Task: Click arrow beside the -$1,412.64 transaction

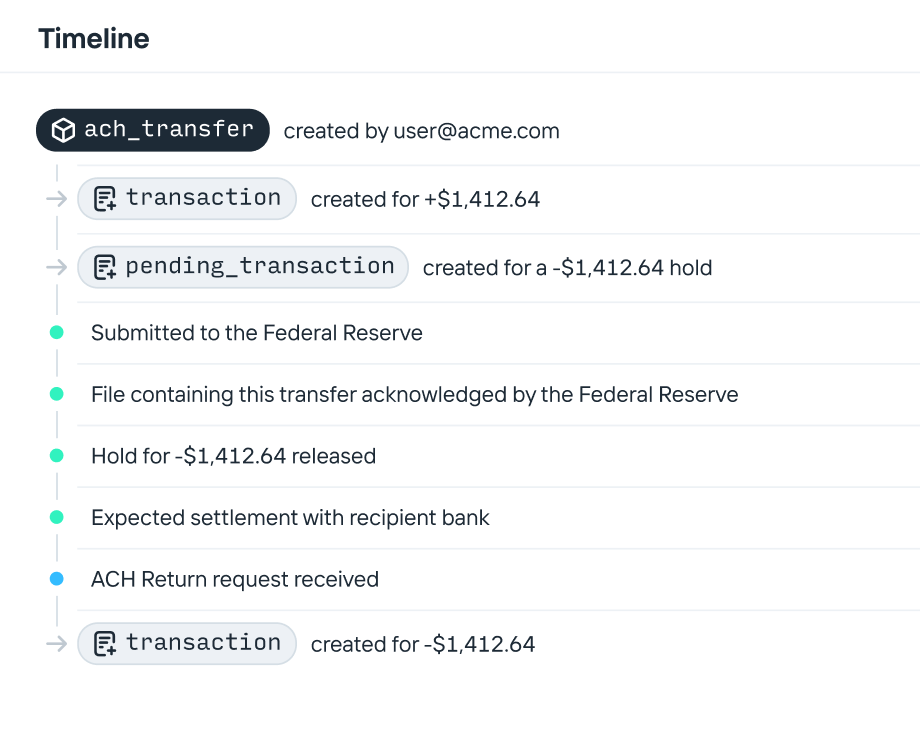Action: (x=56, y=643)
